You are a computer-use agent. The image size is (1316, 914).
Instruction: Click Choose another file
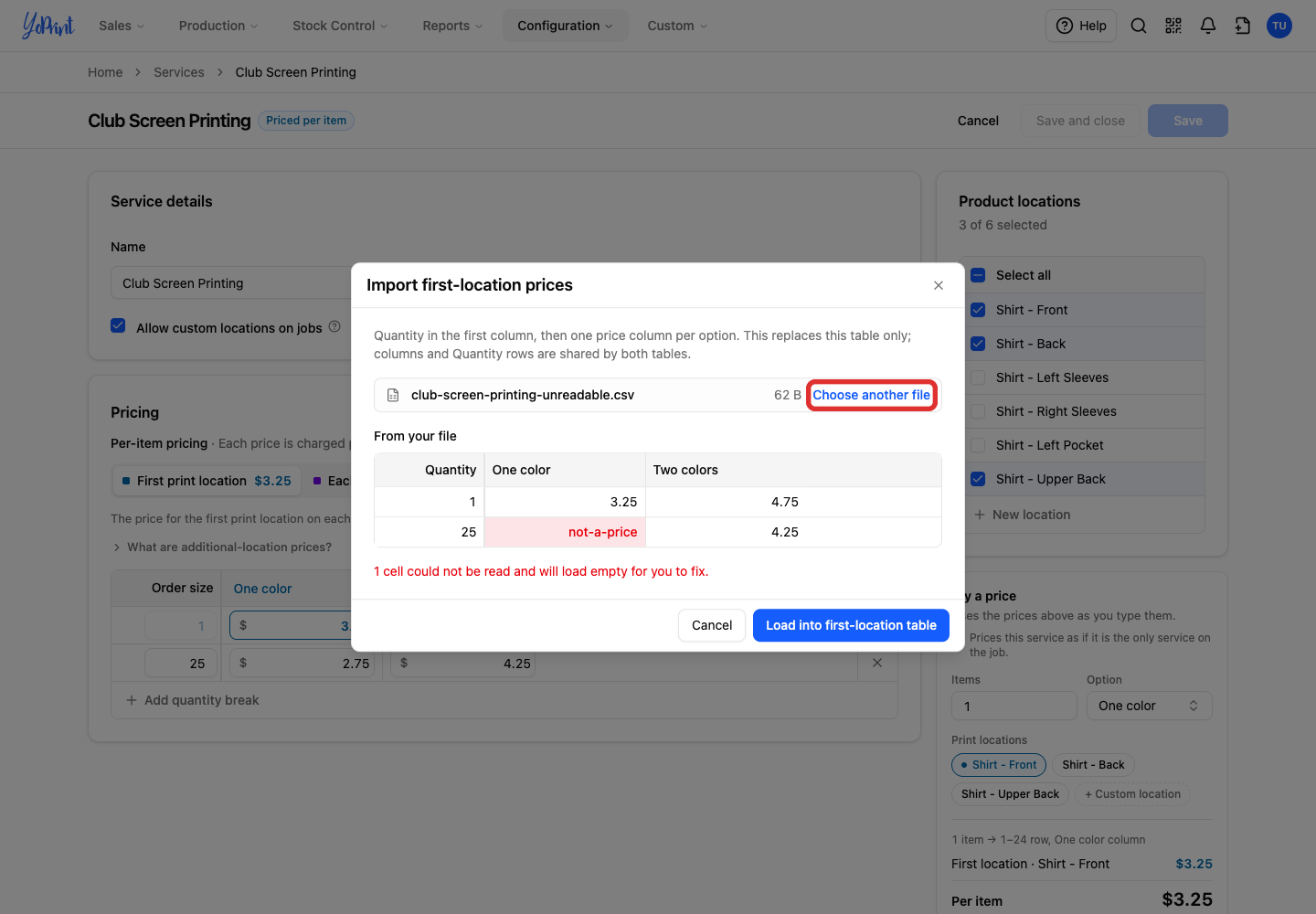872,395
